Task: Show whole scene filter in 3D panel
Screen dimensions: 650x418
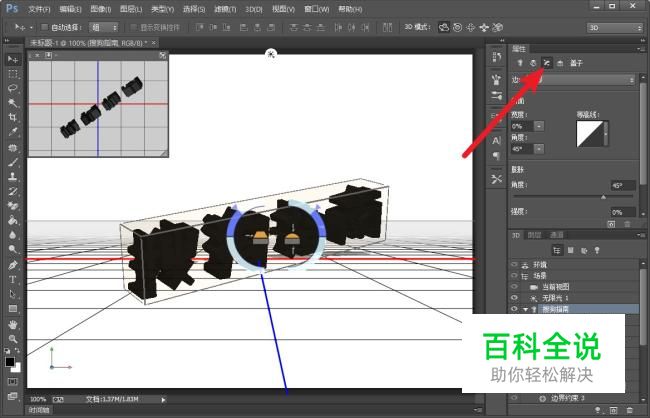Action: click(x=557, y=250)
